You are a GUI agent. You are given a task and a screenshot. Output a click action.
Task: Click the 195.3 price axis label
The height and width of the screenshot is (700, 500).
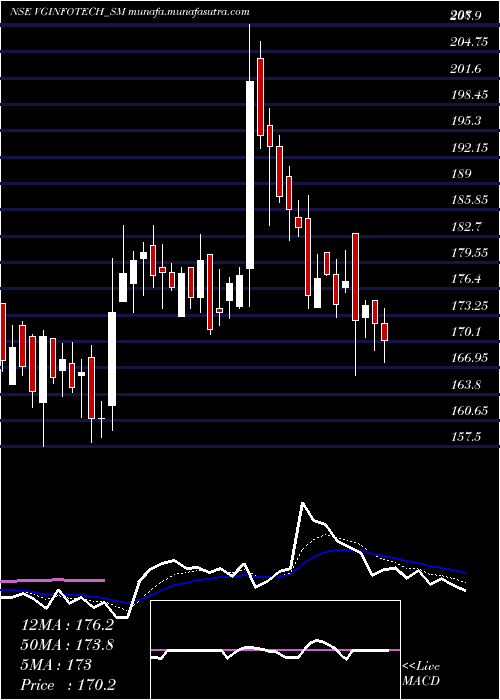pos(466,121)
